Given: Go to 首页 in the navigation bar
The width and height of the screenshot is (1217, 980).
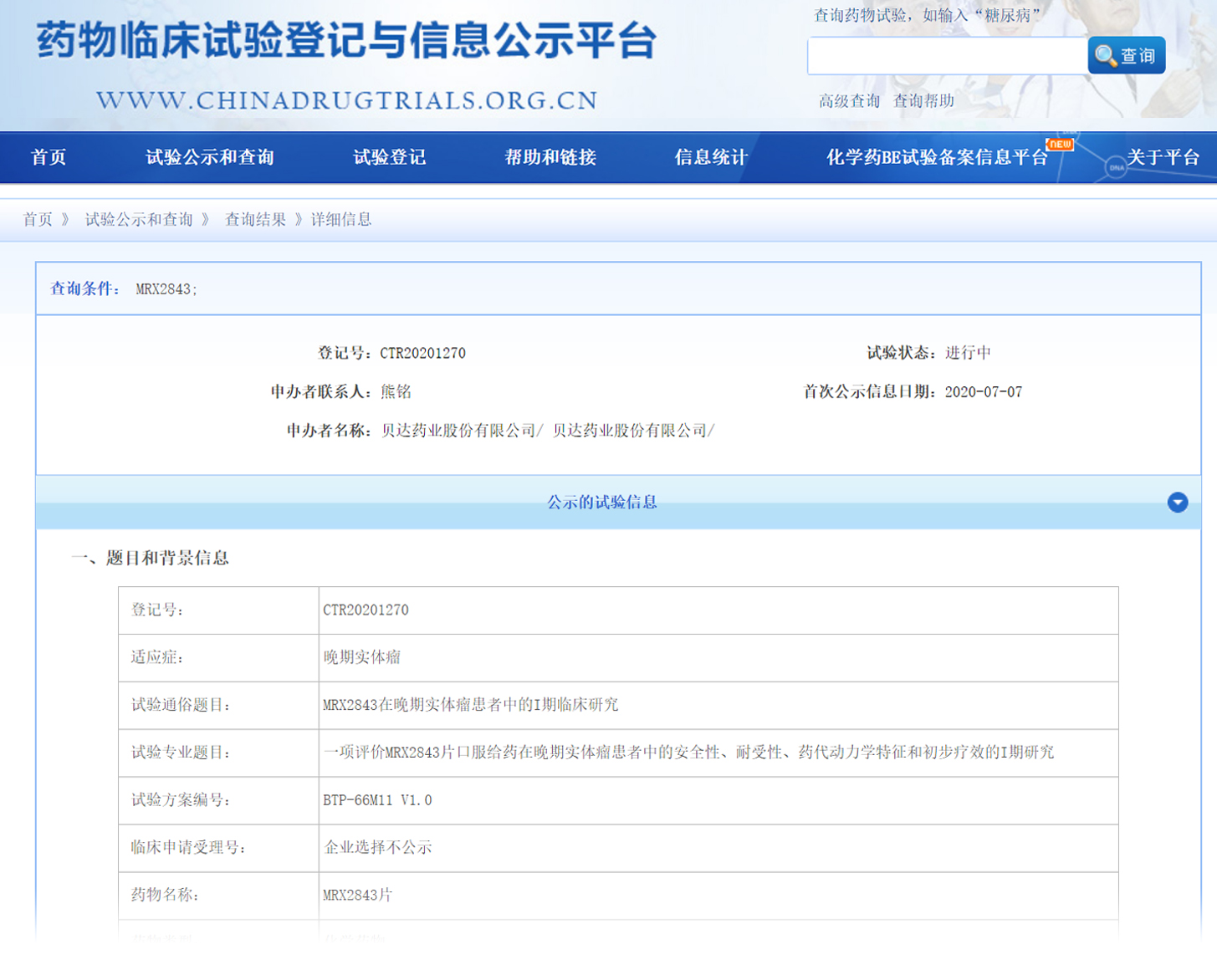Looking at the screenshot, I should coord(49,157).
